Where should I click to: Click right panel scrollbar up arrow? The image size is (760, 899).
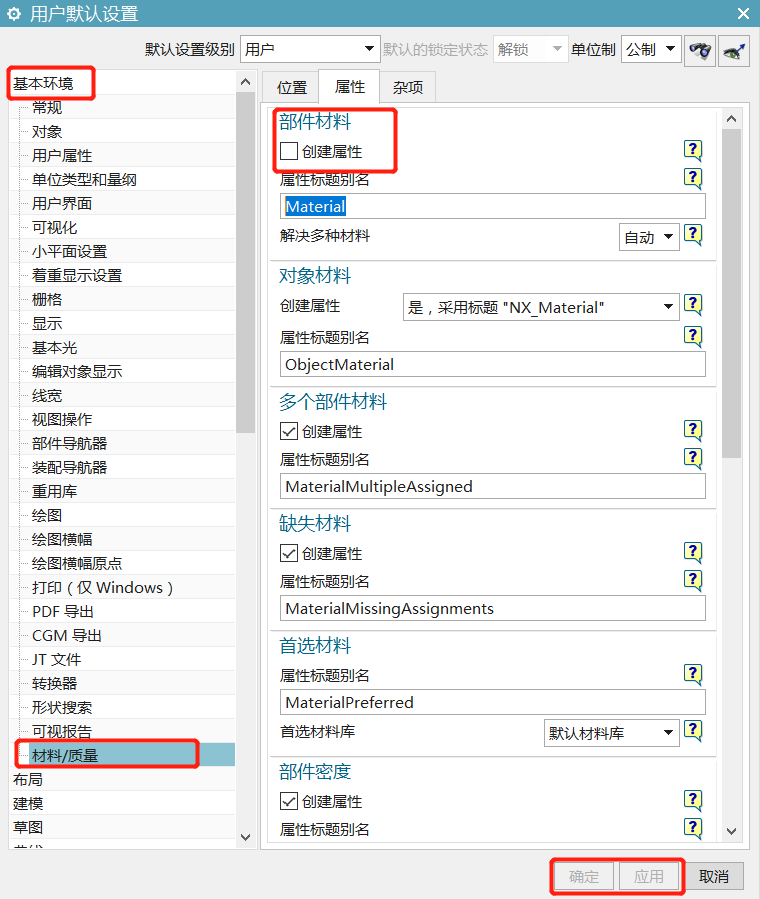tap(731, 119)
